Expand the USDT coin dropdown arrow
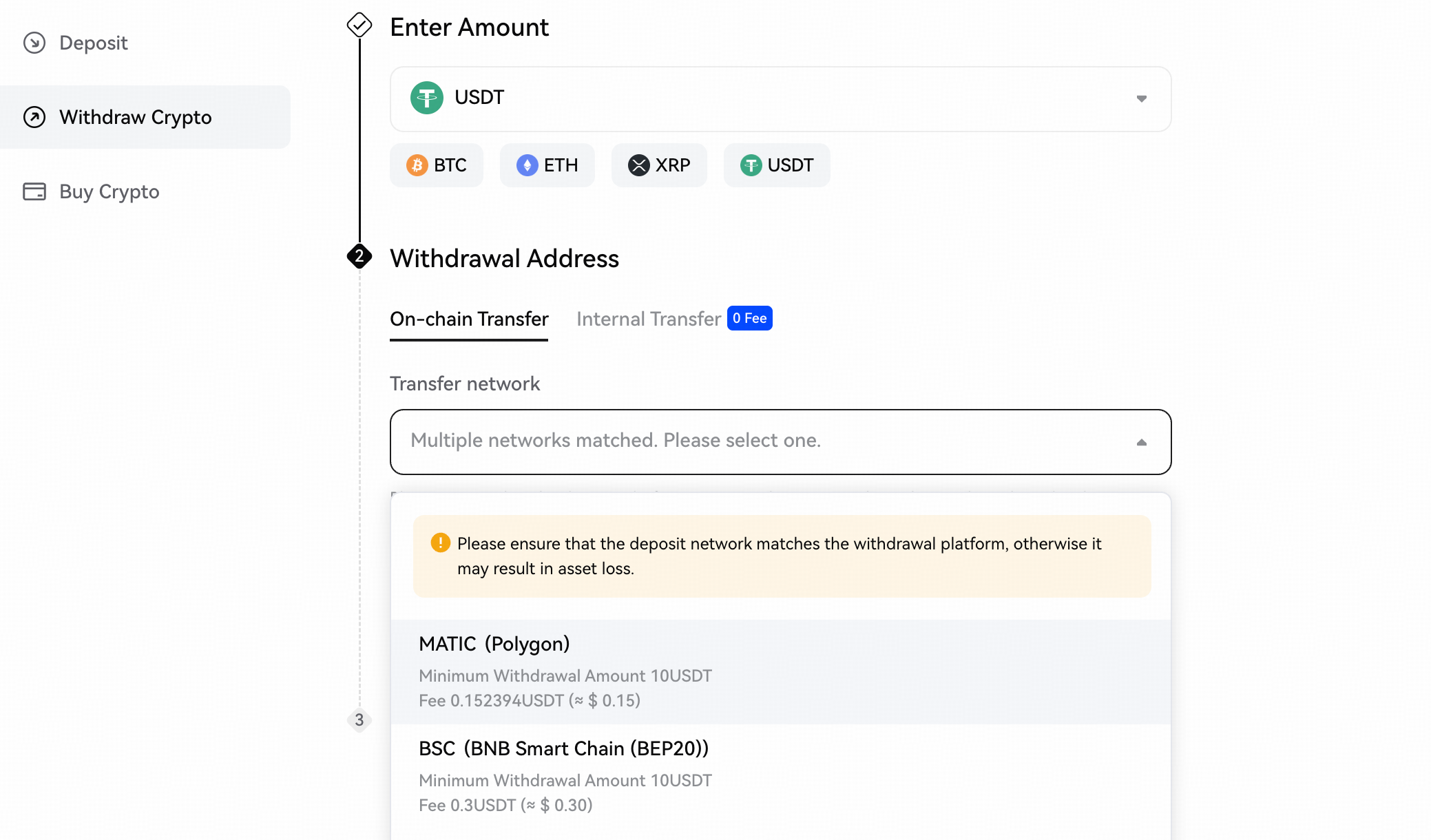The height and width of the screenshot is (840, 1431). (1142, 98)
